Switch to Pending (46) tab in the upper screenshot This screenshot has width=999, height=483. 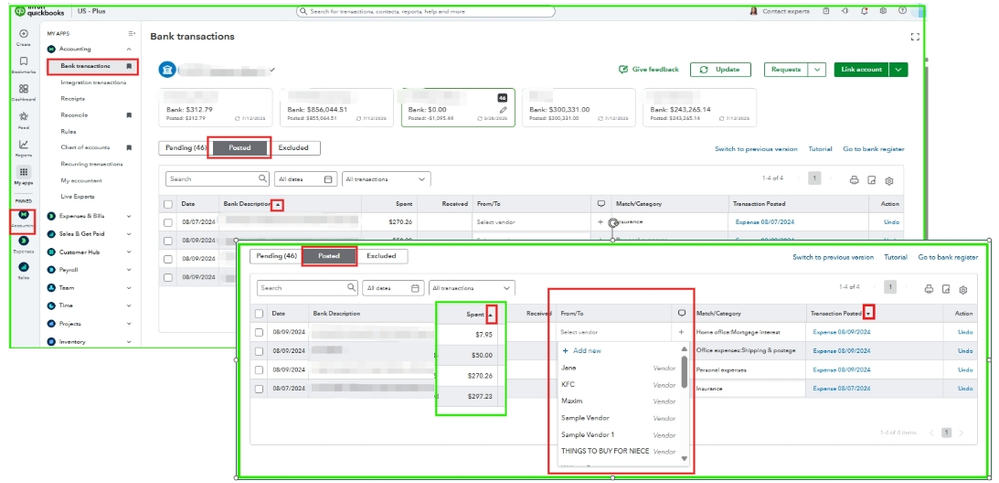(184, 148)
